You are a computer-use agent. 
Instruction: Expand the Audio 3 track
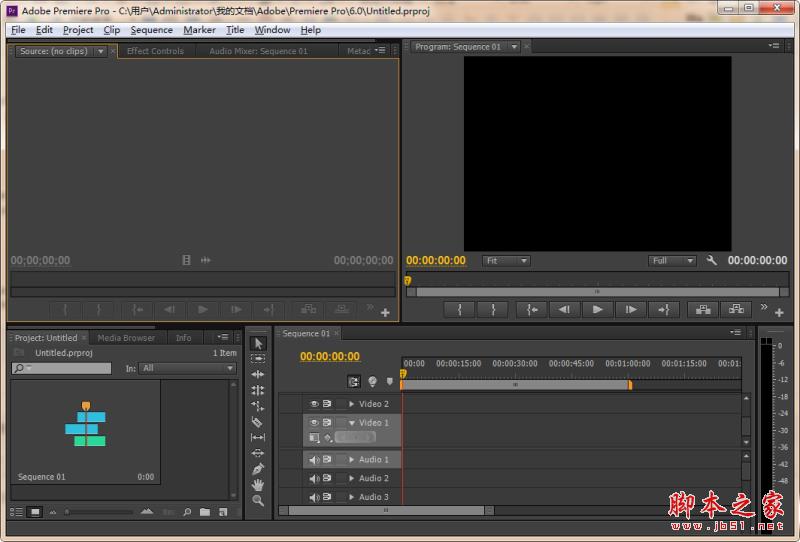pos(352,497)
